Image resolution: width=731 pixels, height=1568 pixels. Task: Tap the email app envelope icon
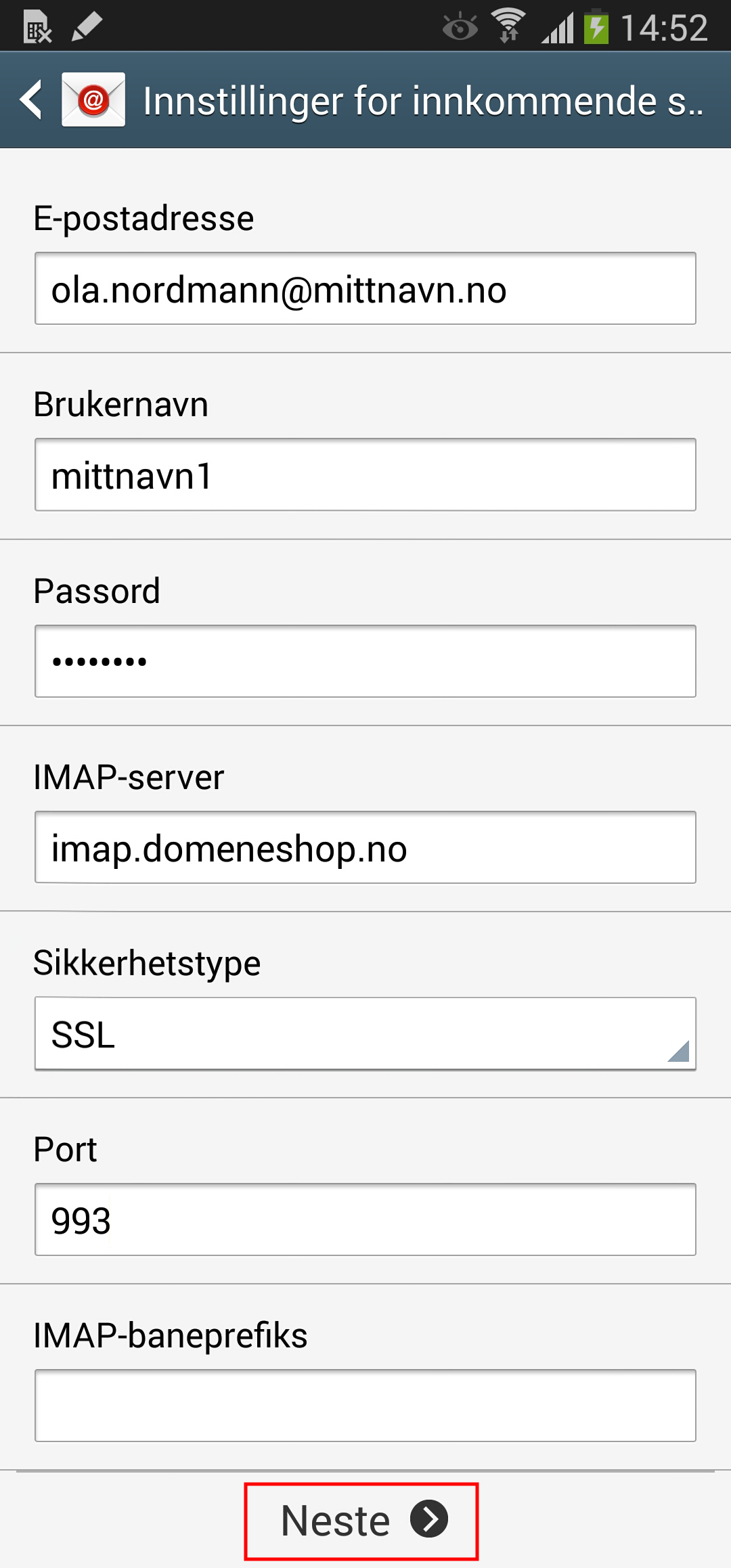click(93, 99)
